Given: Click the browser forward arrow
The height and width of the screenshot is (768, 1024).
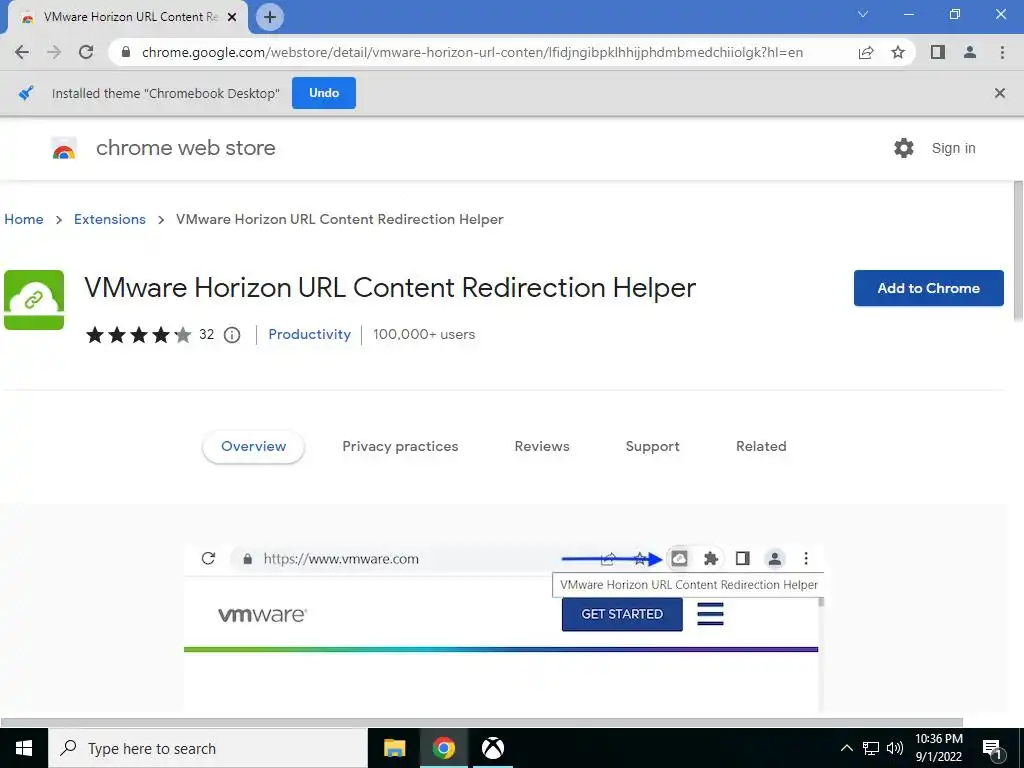Looking at the screenshot, I should coord(54,52).
